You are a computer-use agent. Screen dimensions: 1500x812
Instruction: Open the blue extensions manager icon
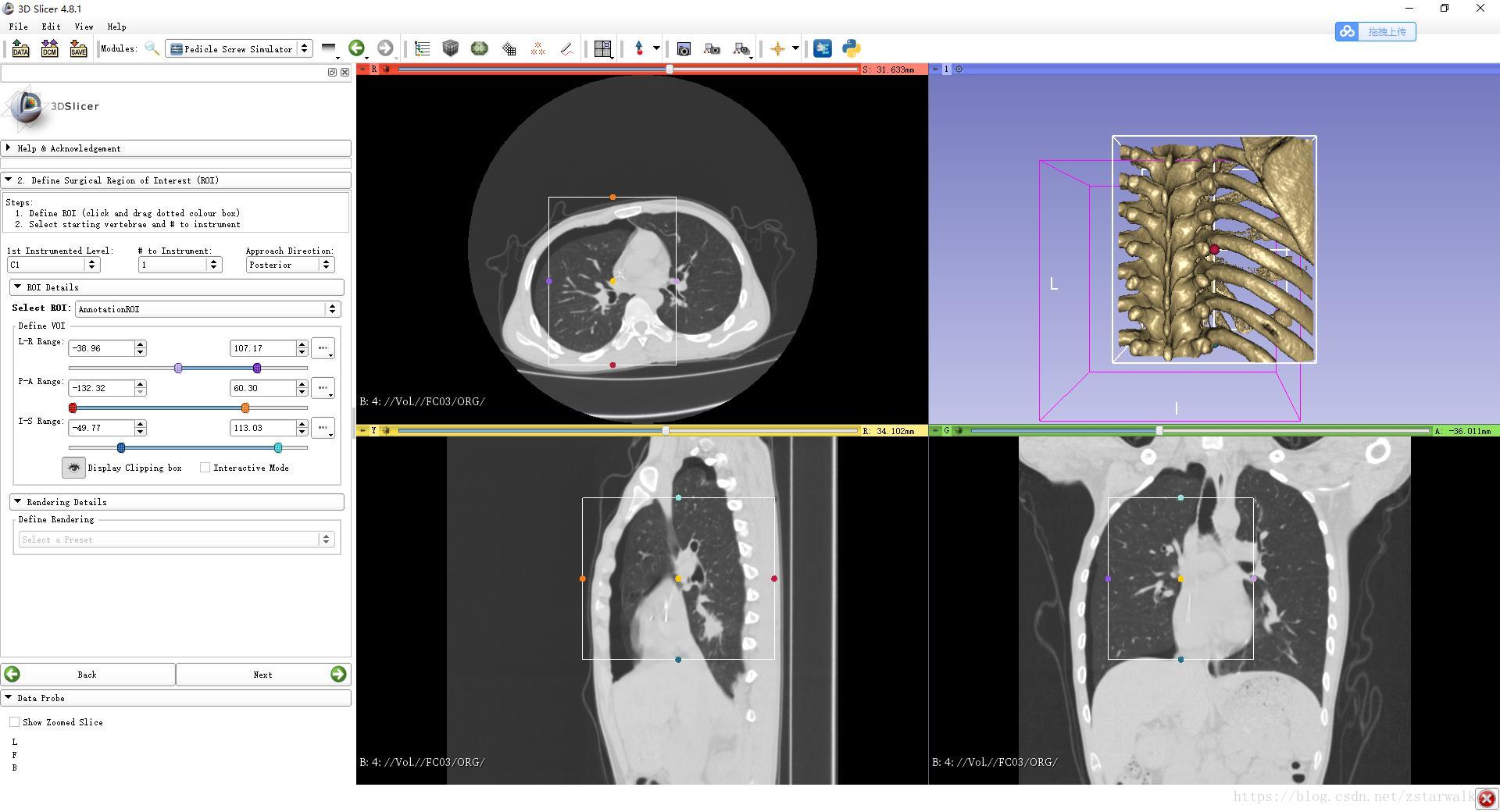pyautogui.click(x=822, y=48)
